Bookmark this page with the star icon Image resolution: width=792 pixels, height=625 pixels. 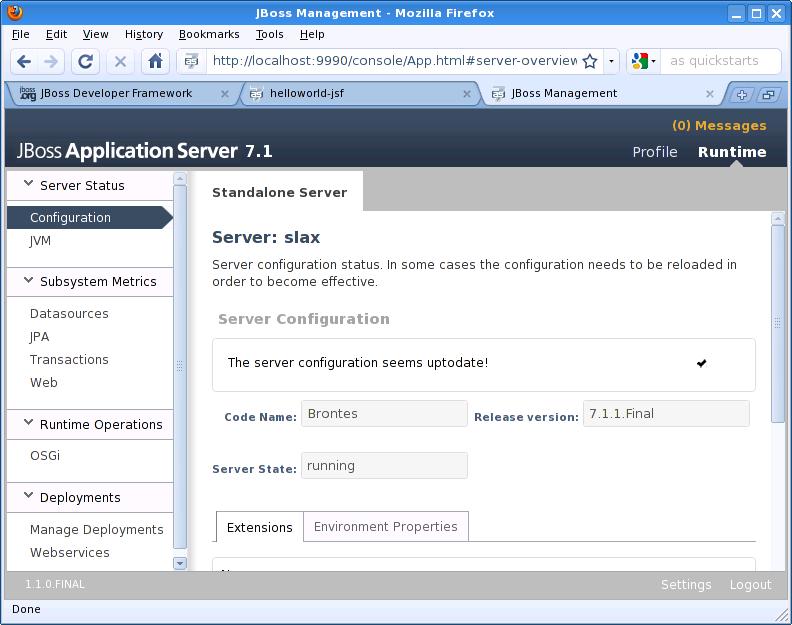click(589, 61)
